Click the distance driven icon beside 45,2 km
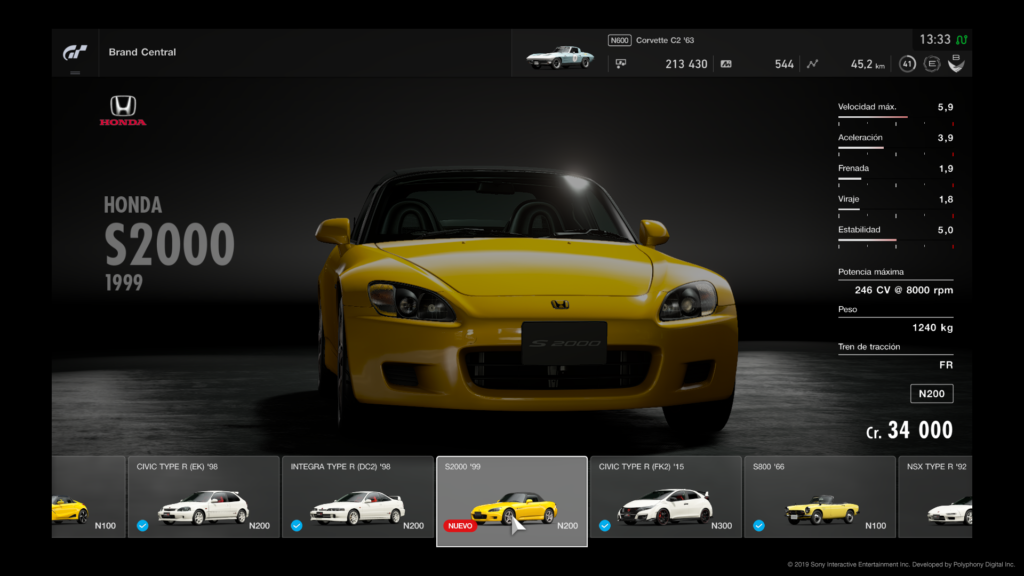Screen dimensions: 1024x576 (812, 63)
